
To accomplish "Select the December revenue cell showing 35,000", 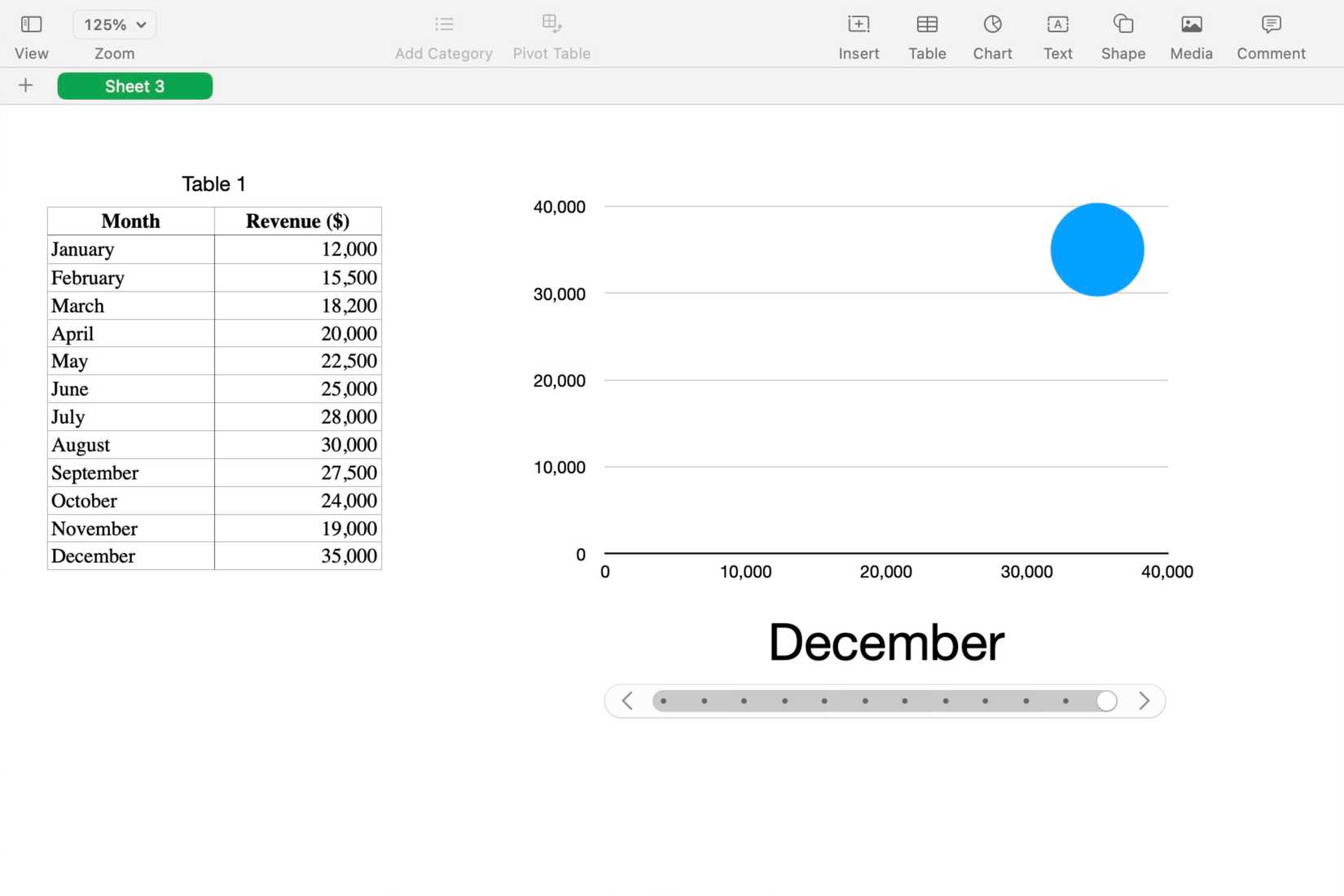I will pos(297,556).
